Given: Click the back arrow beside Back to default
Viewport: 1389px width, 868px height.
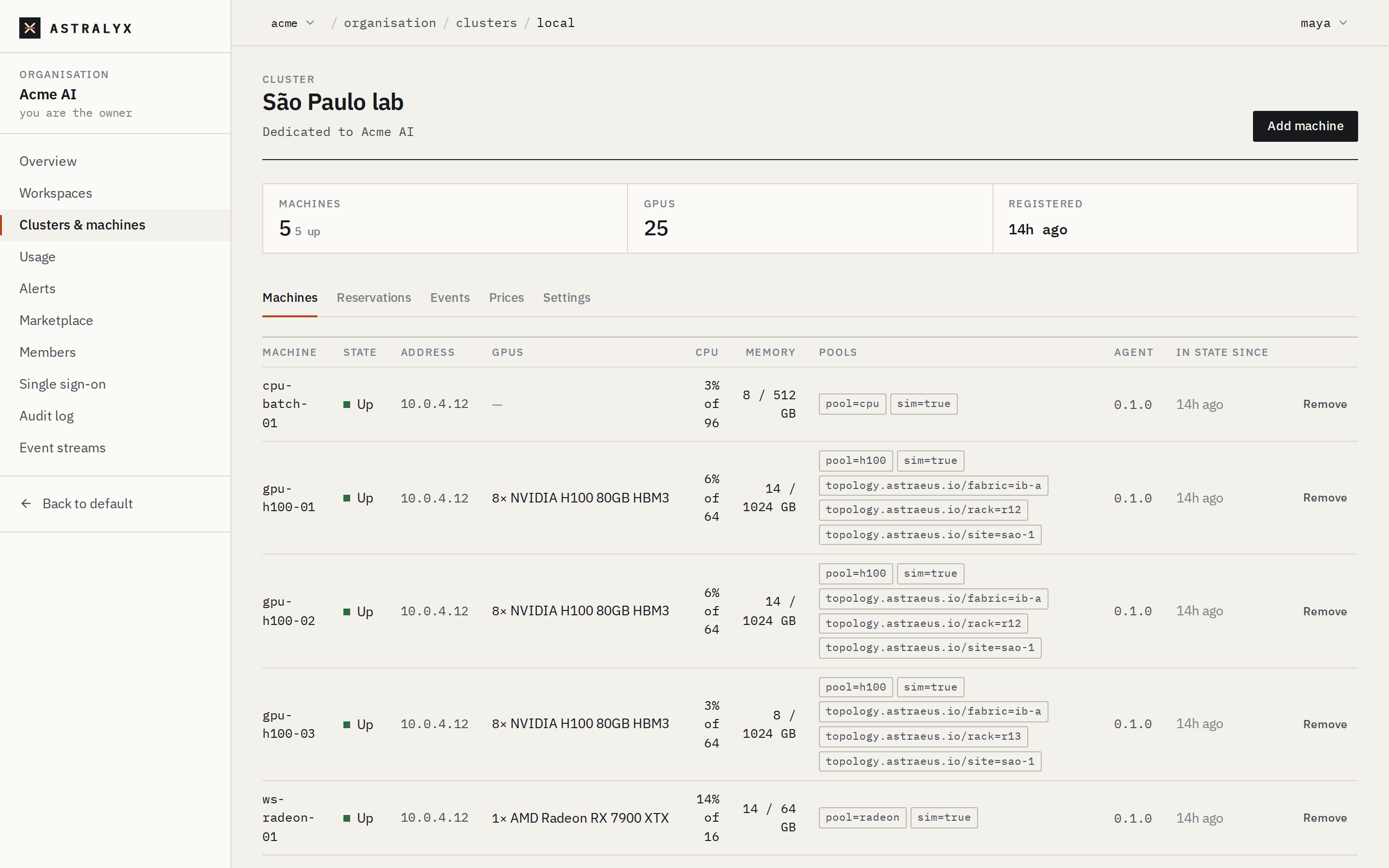Looking at the screenshot, I should 26,503.
